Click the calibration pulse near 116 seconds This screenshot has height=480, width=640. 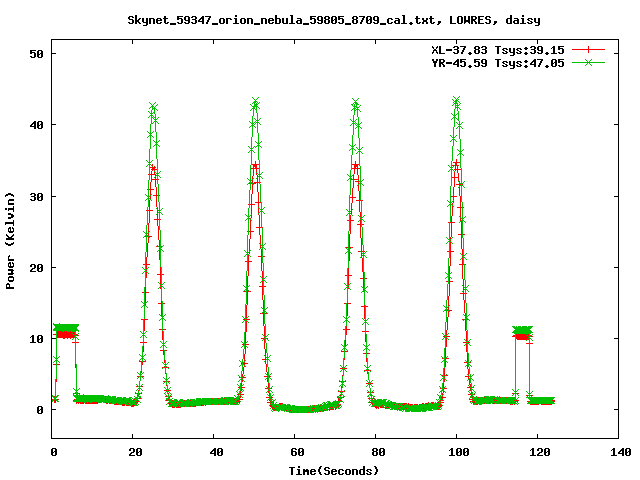pyautogui.click(x=522, y=333)
